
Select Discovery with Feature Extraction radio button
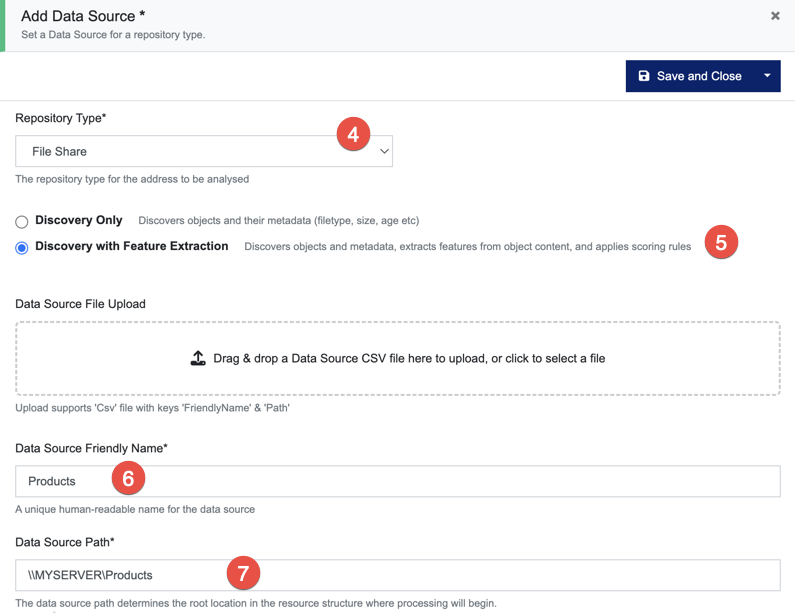pos(22,248)
